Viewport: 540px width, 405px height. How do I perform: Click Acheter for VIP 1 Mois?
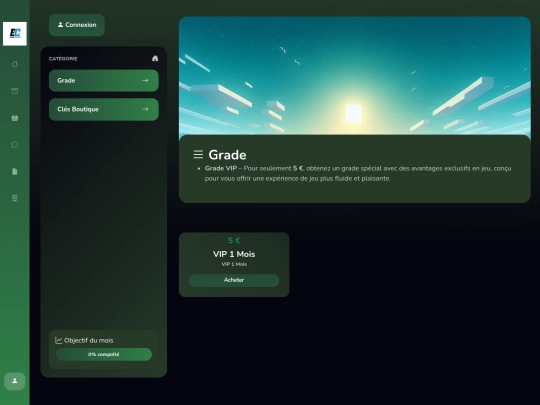(x=234, y=280)
